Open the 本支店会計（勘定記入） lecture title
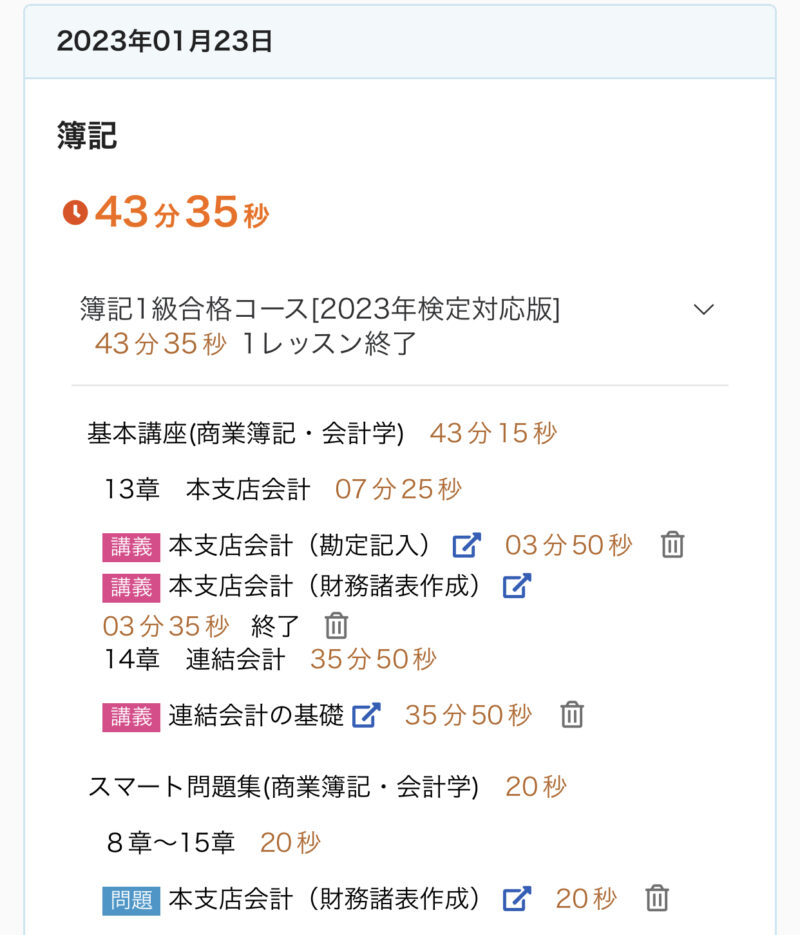This screenshot has width=800, height=935. 300,545
